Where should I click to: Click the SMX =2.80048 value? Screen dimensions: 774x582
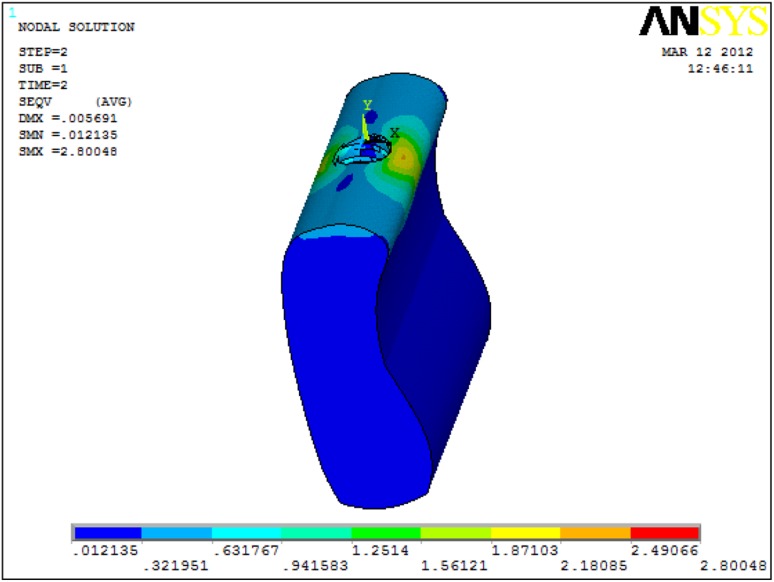pyautogui.click(x=68, y=152)
